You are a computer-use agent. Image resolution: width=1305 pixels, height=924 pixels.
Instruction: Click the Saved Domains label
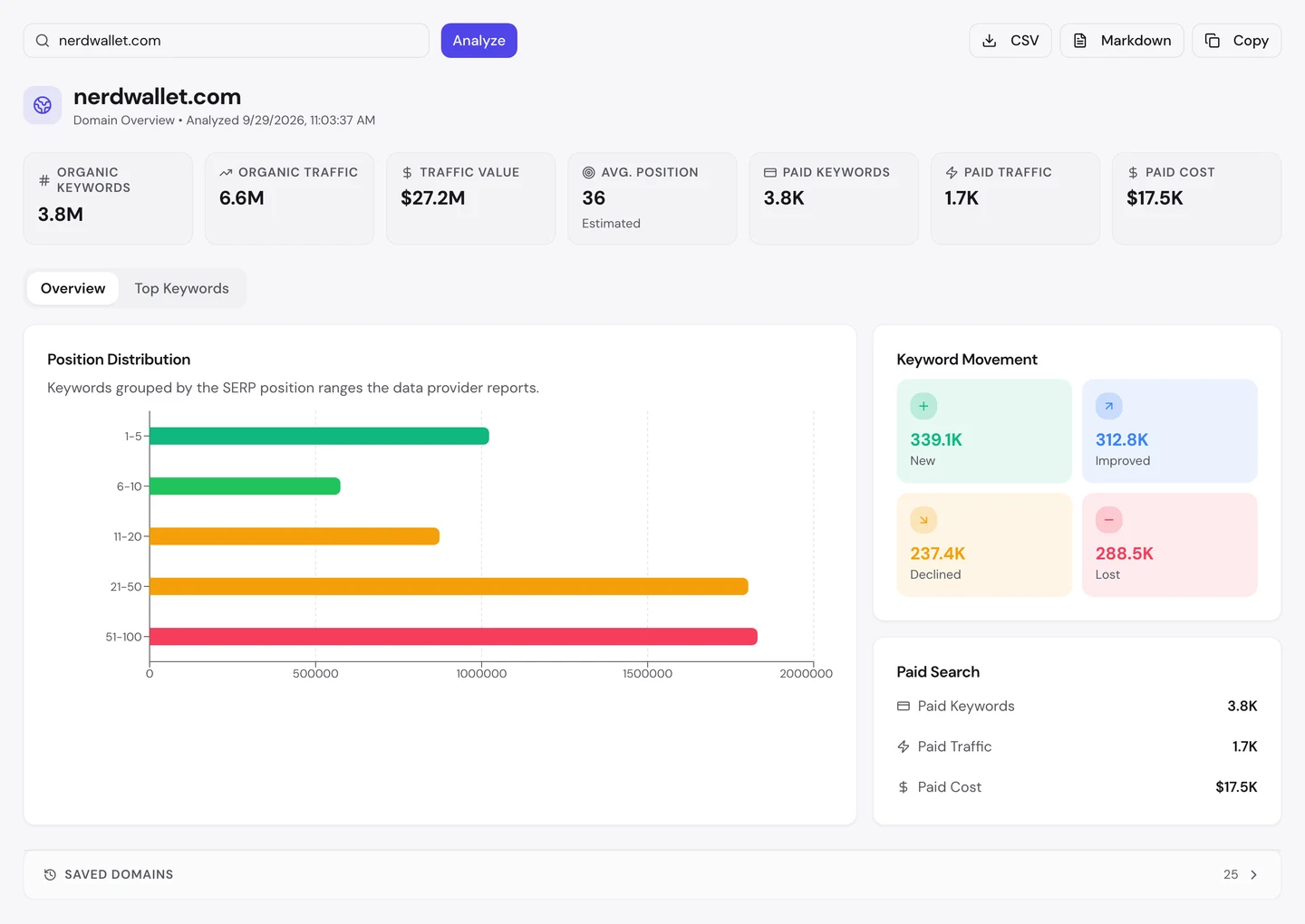click(x=119, y=874)
